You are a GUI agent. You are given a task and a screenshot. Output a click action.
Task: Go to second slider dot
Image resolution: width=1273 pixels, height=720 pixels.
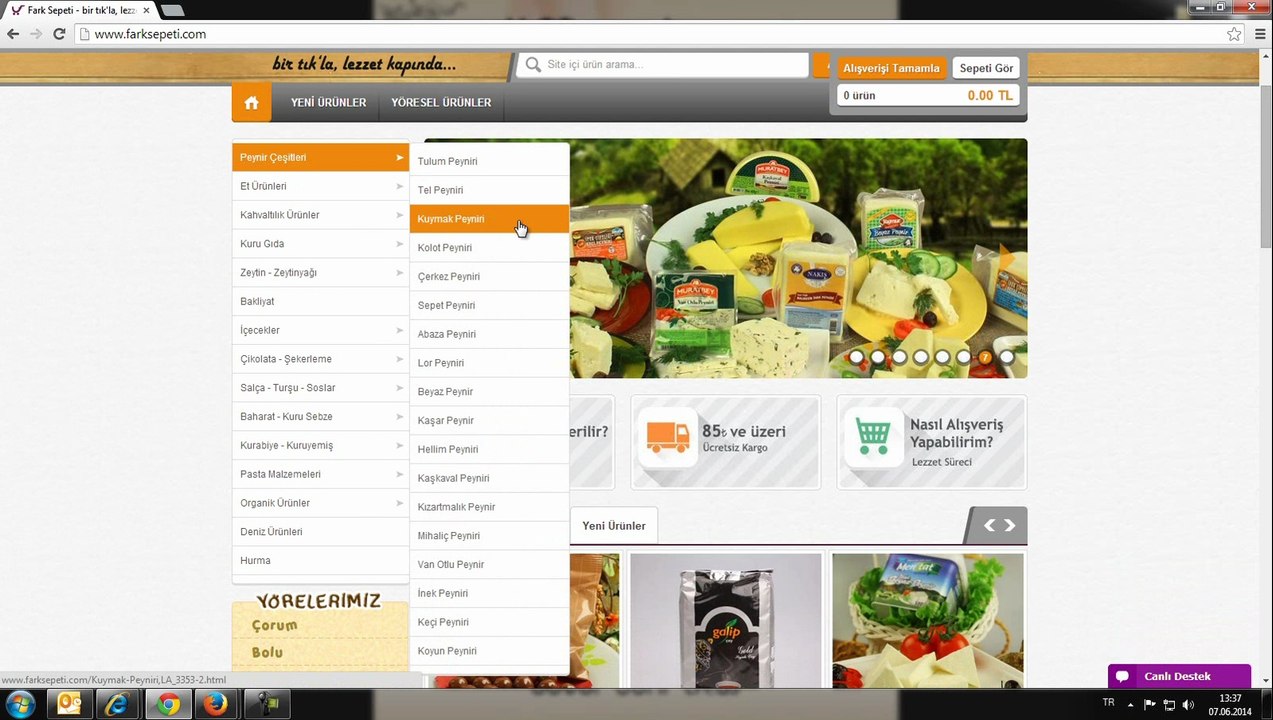pos(878,357)
